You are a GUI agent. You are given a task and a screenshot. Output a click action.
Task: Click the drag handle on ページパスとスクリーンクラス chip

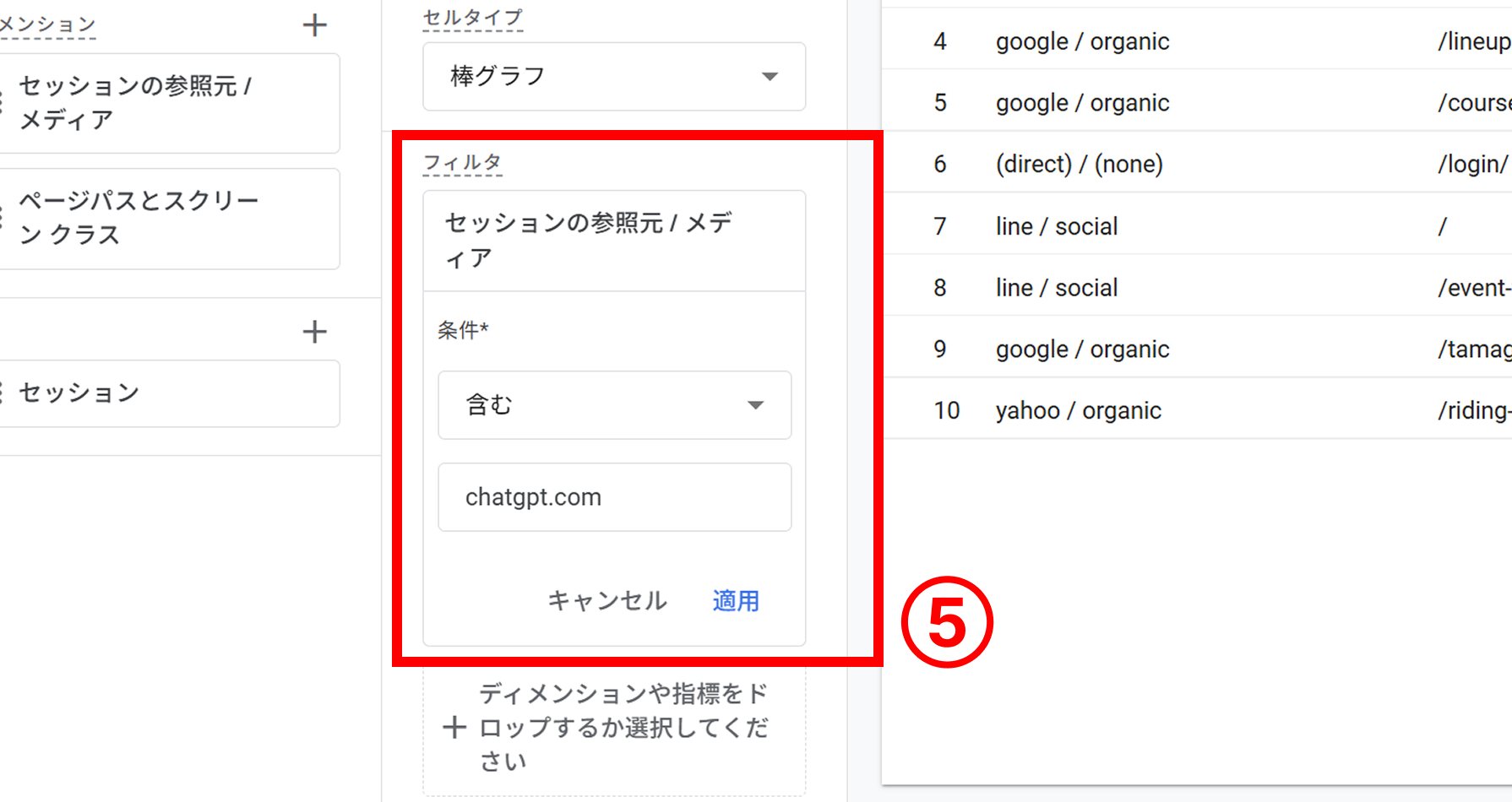point(5,218)
